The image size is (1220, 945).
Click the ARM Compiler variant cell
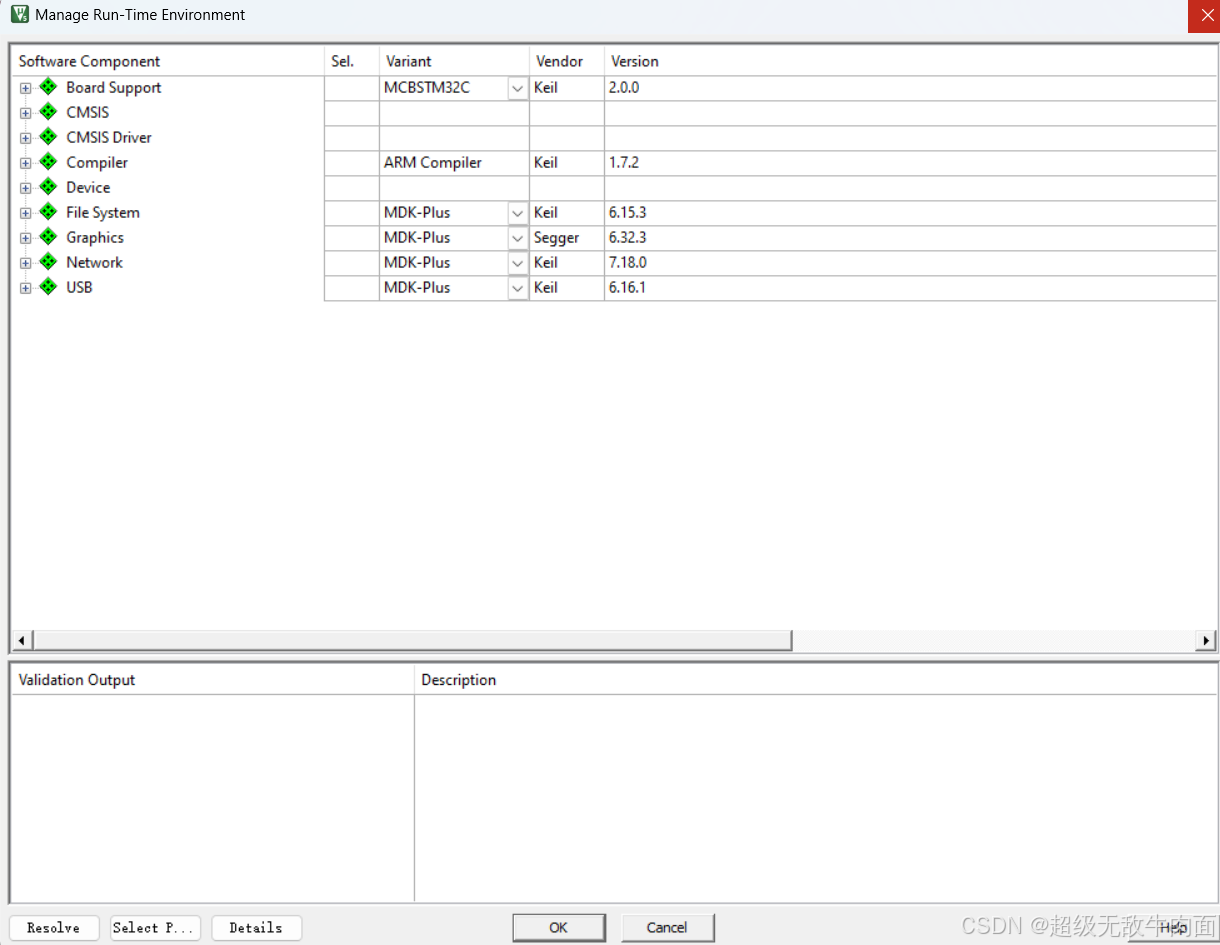454,163
